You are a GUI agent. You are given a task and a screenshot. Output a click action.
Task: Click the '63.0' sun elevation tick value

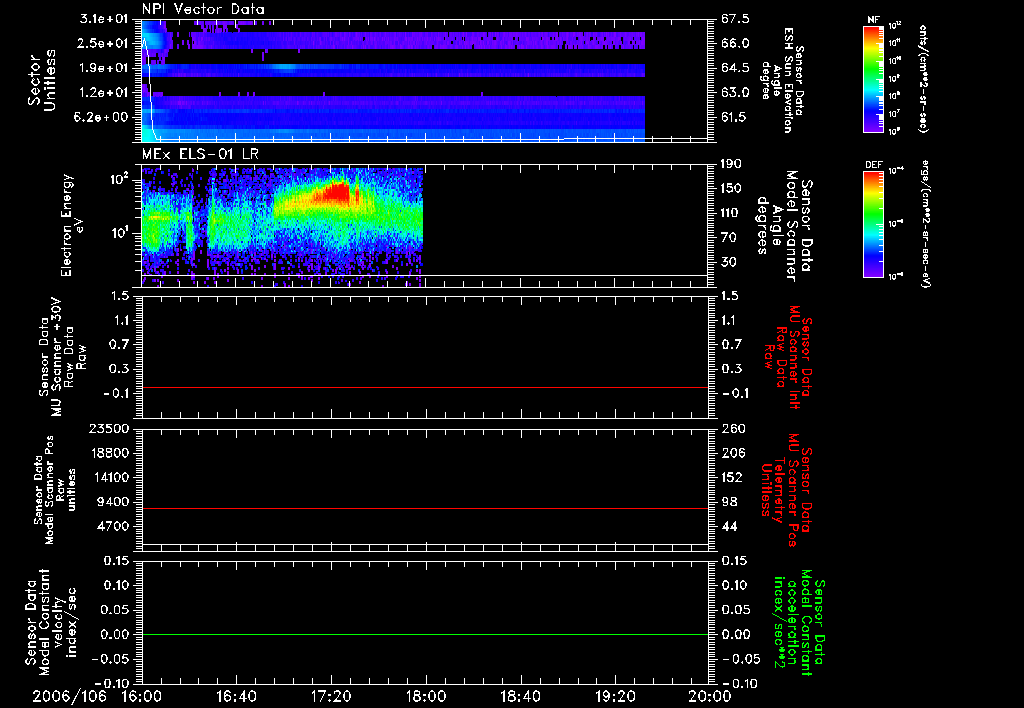[735, 92]
